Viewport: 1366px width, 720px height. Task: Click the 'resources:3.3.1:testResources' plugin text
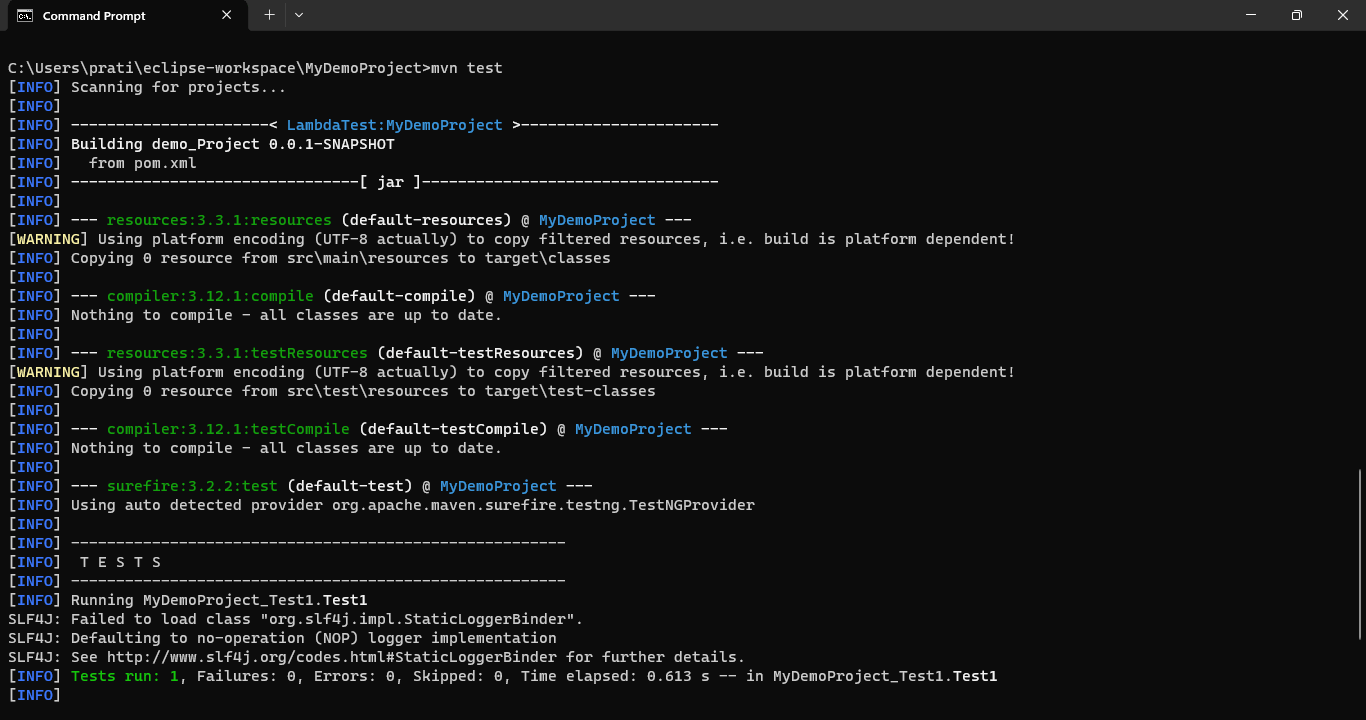tap(237, 353)
